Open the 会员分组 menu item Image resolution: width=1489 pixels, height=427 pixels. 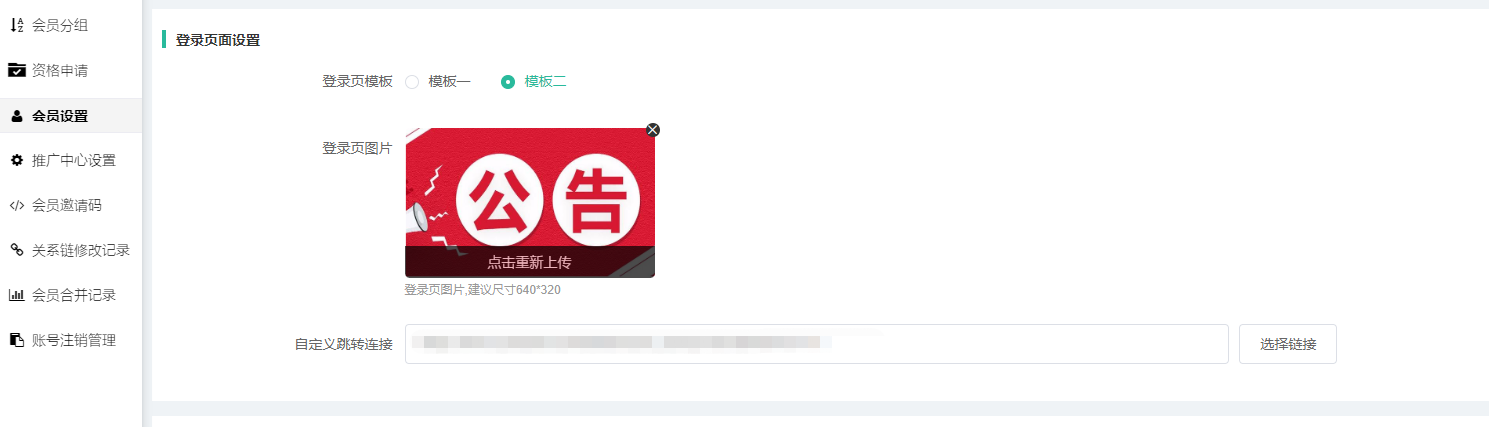[60, 25]
